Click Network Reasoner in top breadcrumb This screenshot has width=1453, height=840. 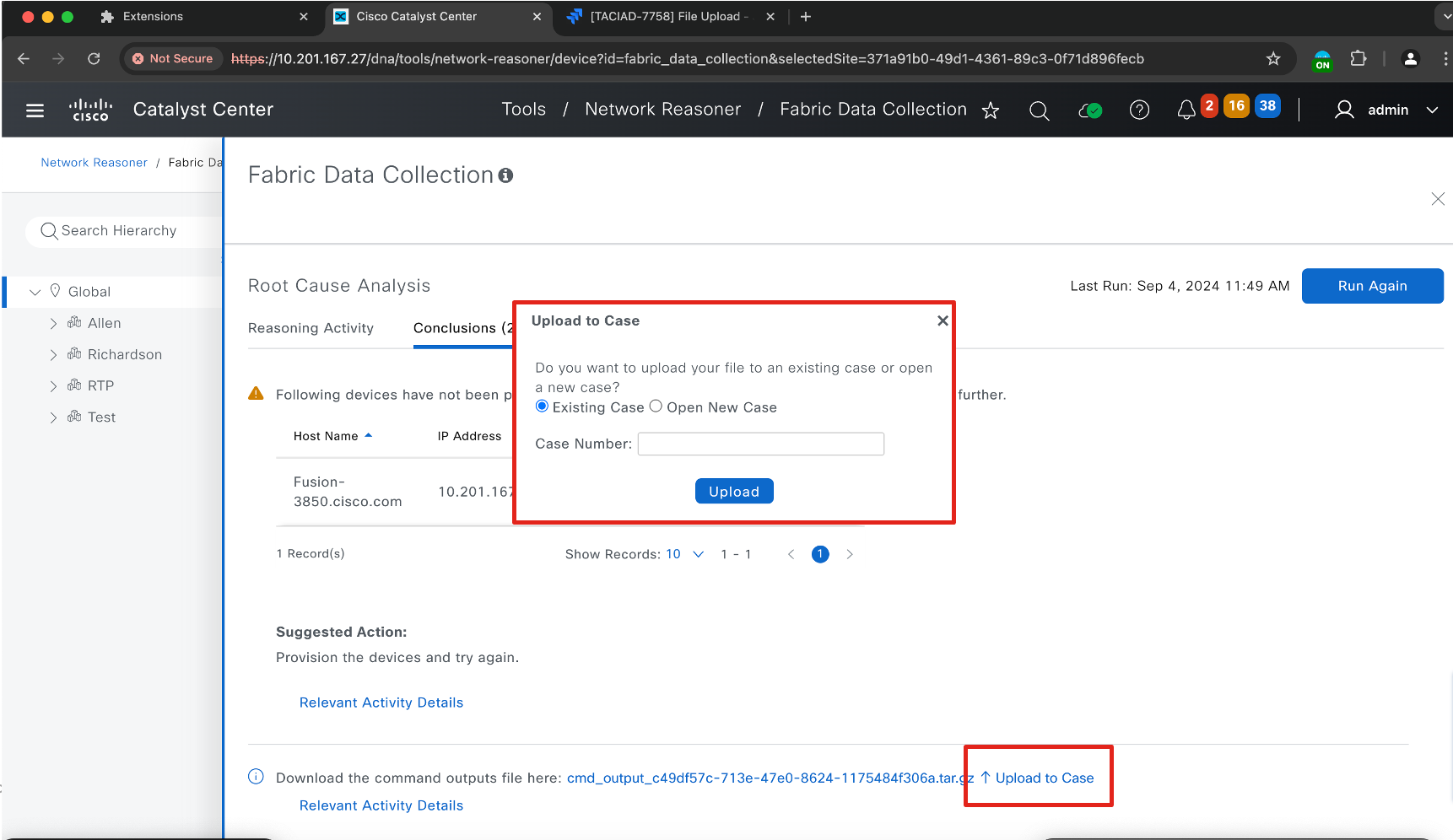(662, 110)
